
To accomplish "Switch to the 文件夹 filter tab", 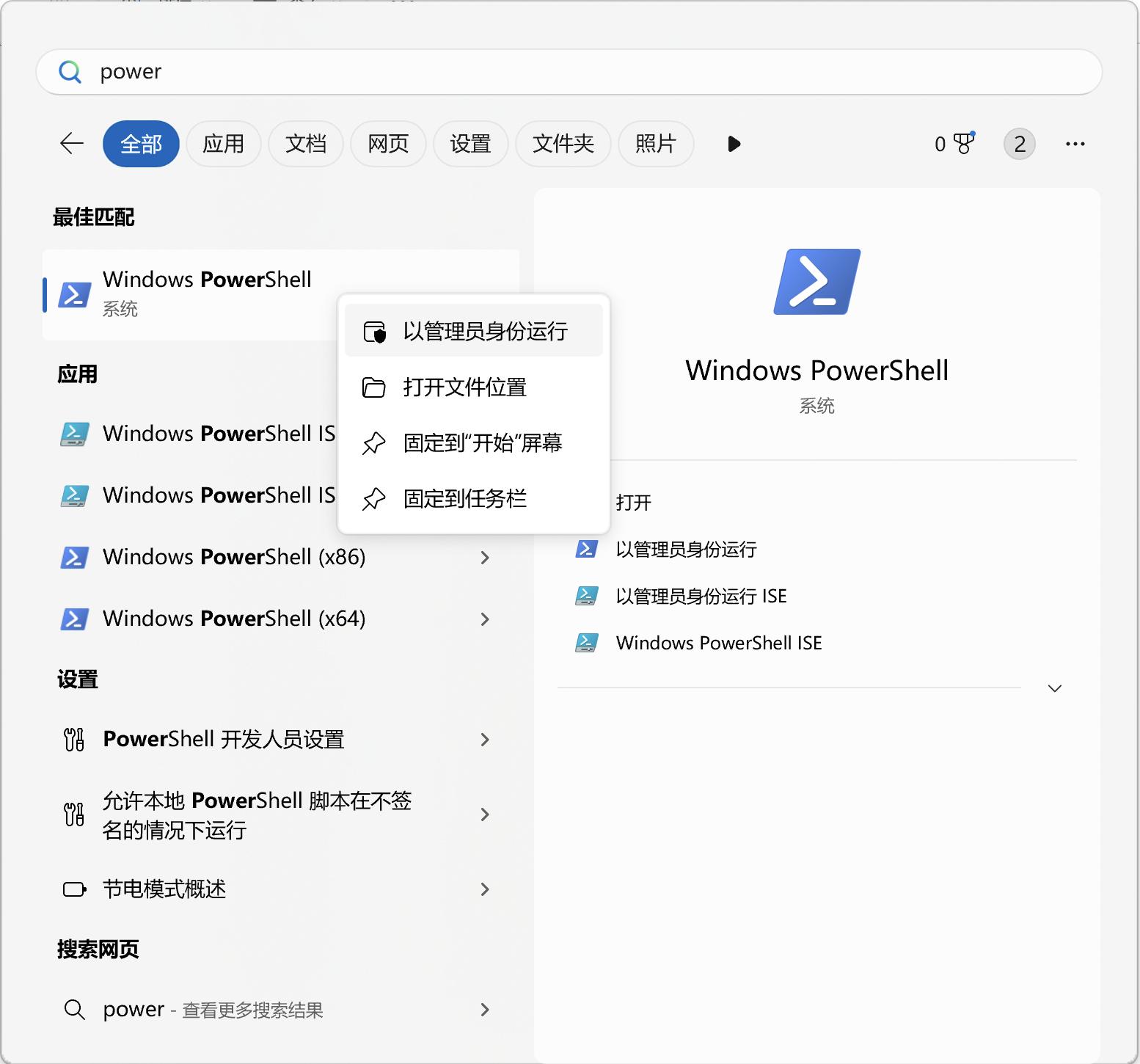I will tap(563, 144).
